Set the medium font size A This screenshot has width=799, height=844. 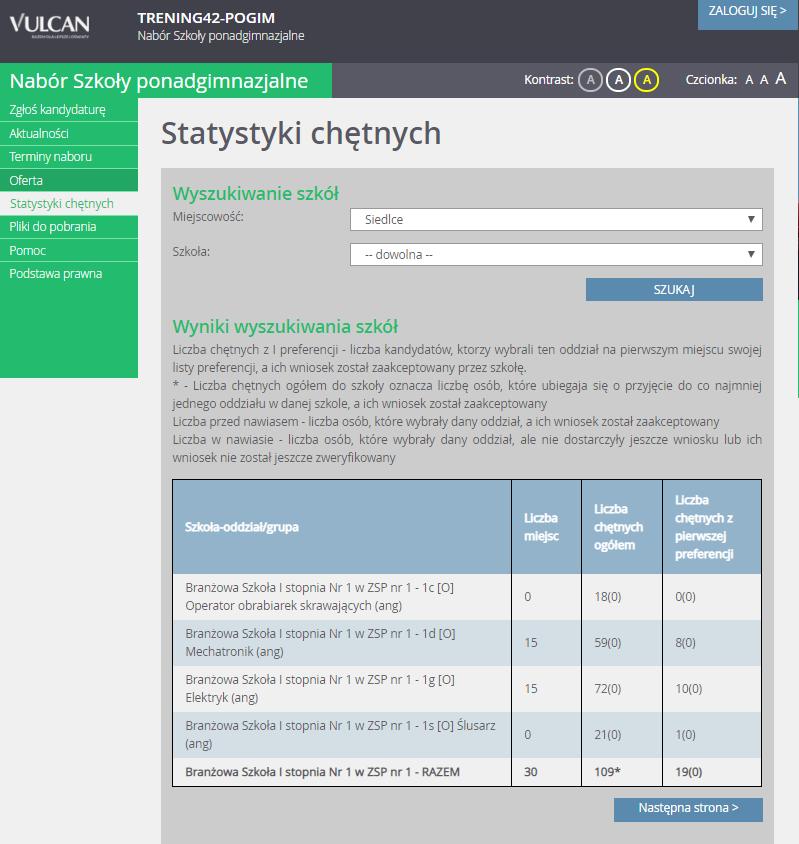(763, 80)
